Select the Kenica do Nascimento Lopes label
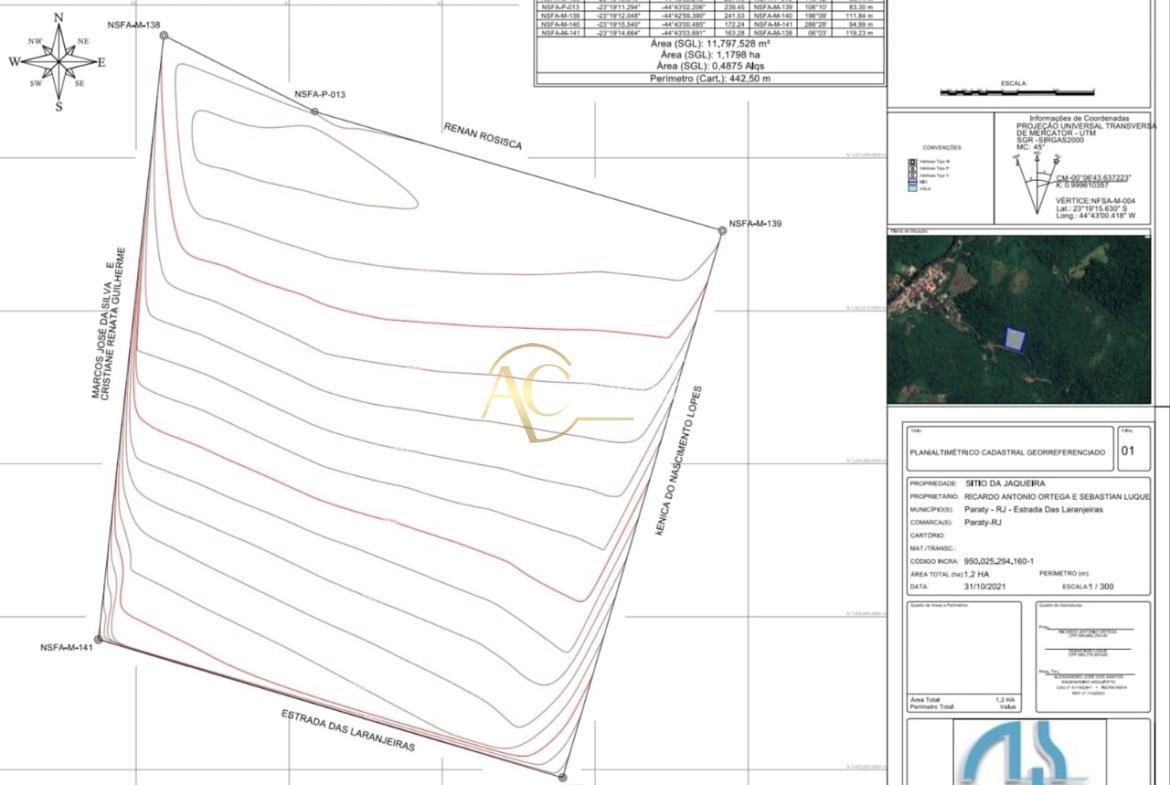 click(678, 460)
